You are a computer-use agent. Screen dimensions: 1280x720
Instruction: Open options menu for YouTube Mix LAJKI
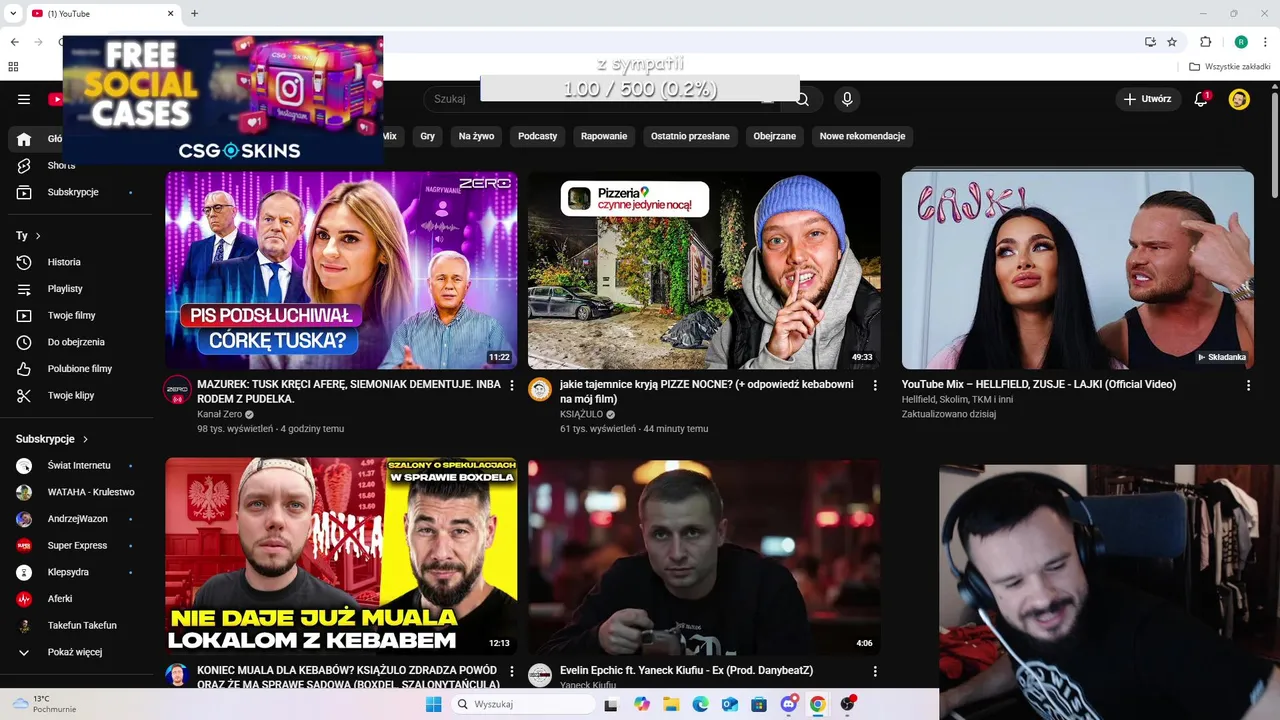click(x=1248, y=385)
